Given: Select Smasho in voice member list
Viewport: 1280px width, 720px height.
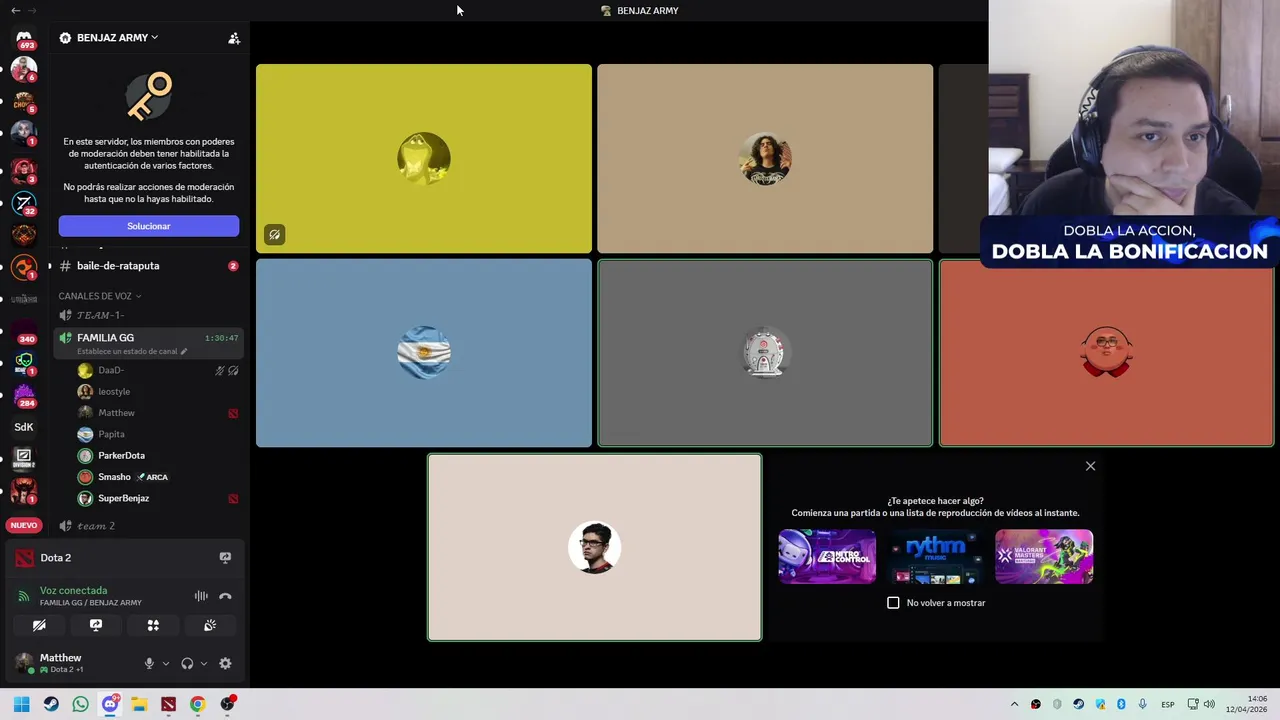Looking at the screenshot, I should [158, 477].
